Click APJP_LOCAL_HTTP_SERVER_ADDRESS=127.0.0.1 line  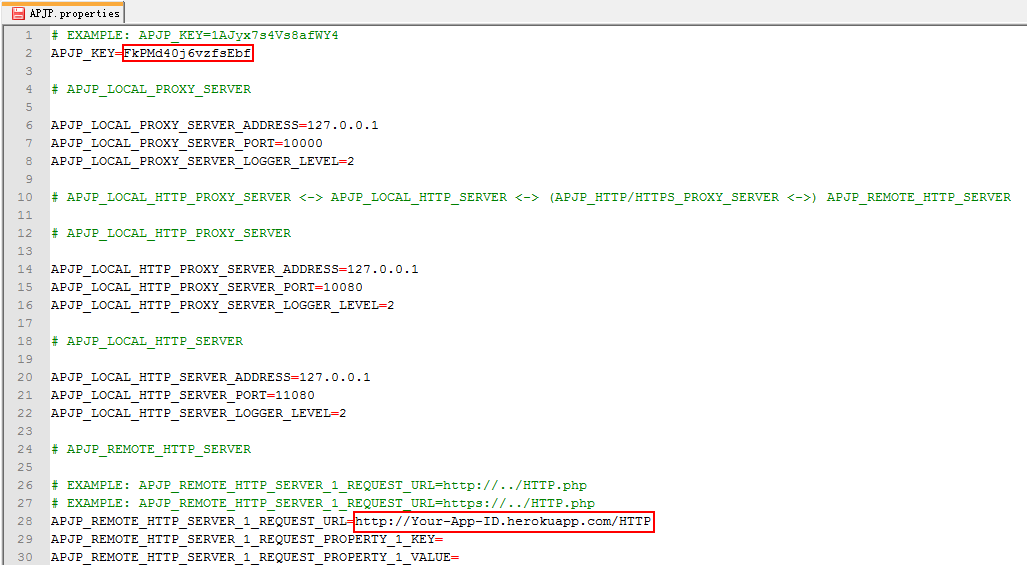click(x=211, y=377)
